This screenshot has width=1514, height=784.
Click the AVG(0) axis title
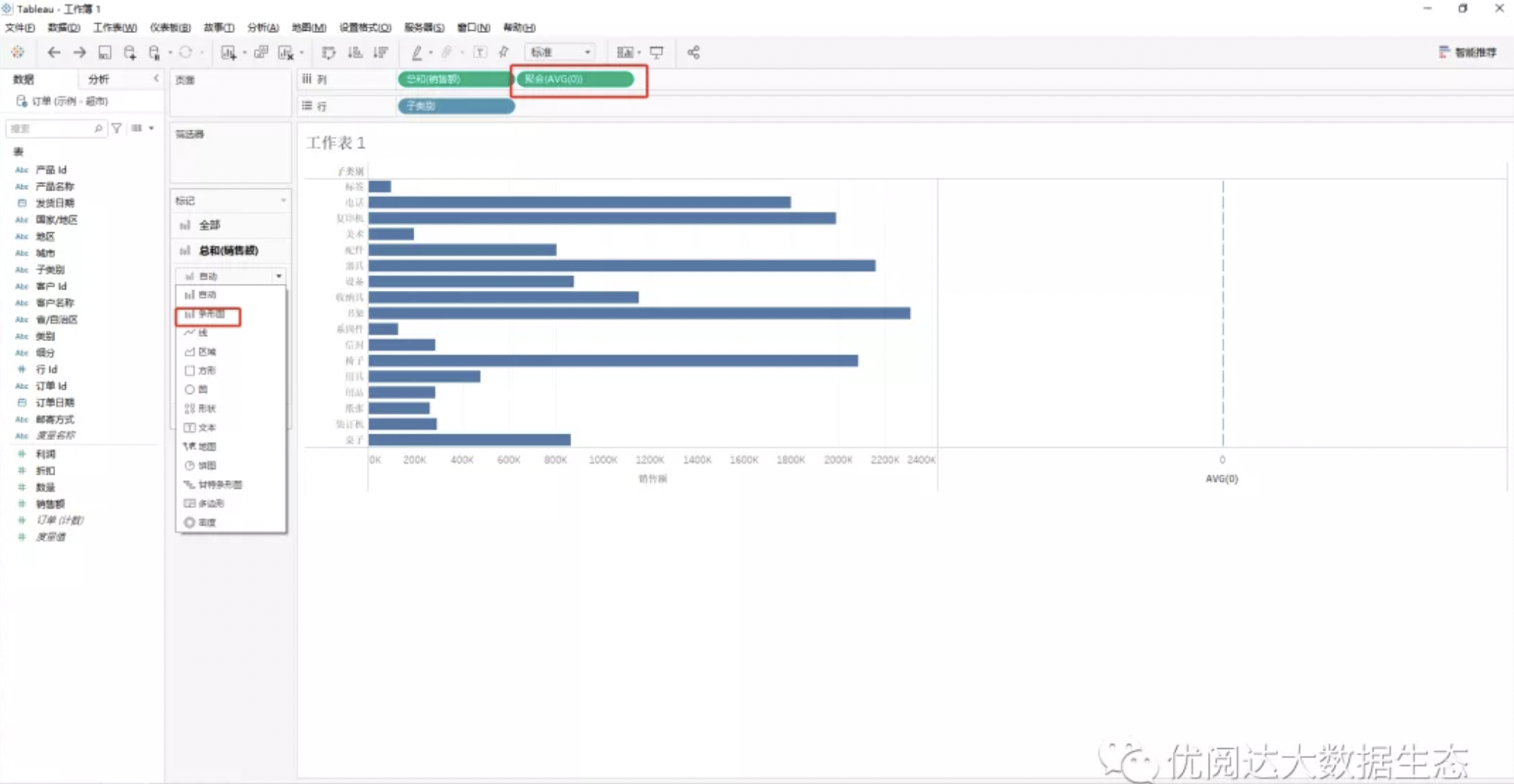tap(1222, 478)
